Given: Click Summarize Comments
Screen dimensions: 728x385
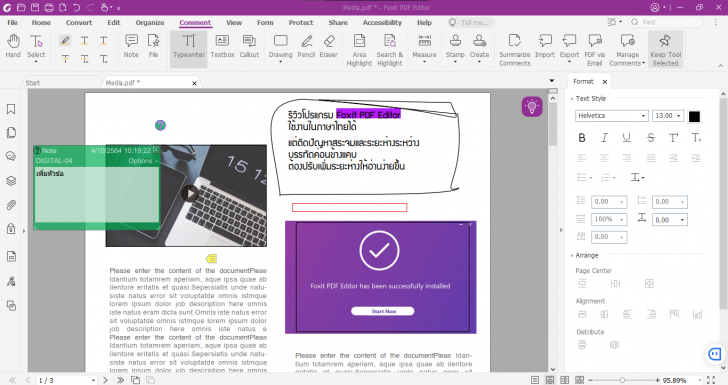Looking at the screenshot, I should 514,50.
